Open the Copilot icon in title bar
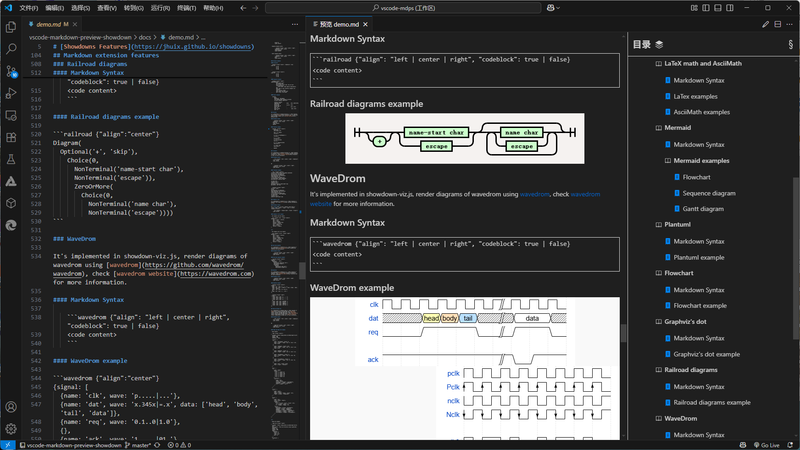The height and width of the screenshot is (450, 800). click(553, 8)
